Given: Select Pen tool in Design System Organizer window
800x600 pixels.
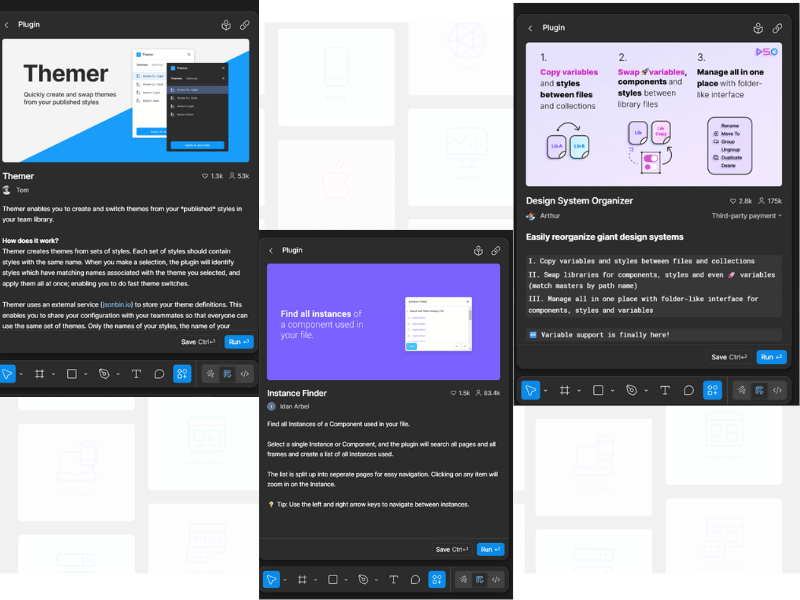Looking at the screenshot, I should (632, 390).
